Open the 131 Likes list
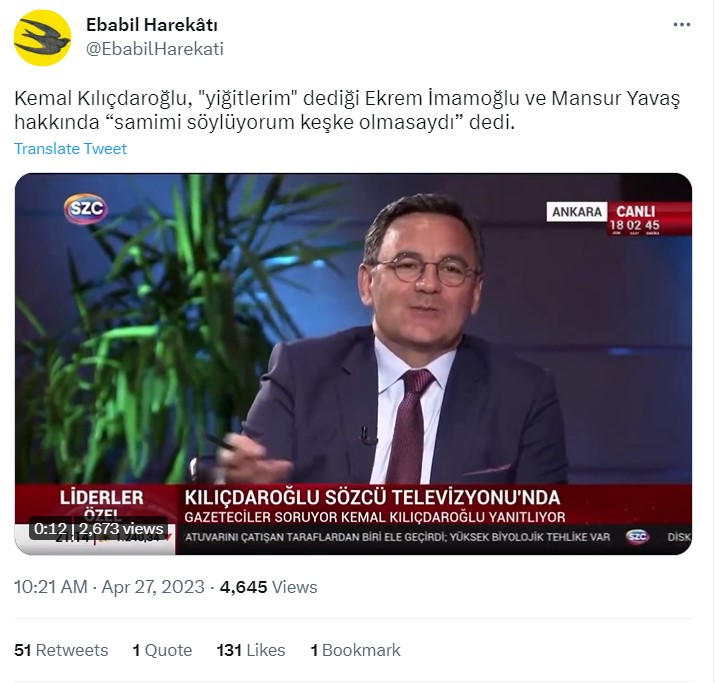This screenshot has height=683, width=715. coord(251,650)
